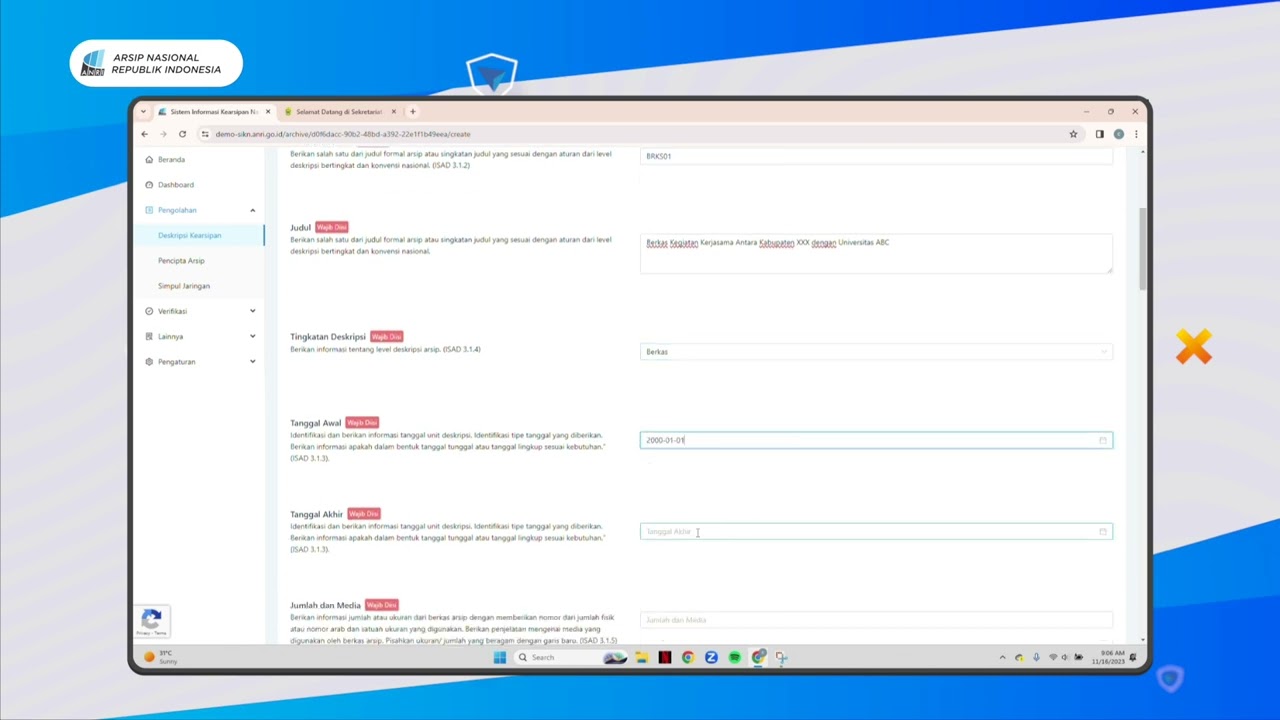
Task: Open calendar icon in Tanggal Awal field
Action: coord(1103,440)
